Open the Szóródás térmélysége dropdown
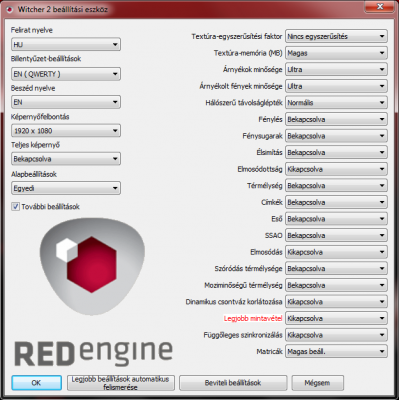The image size is (399, 400). pos(336,269)
